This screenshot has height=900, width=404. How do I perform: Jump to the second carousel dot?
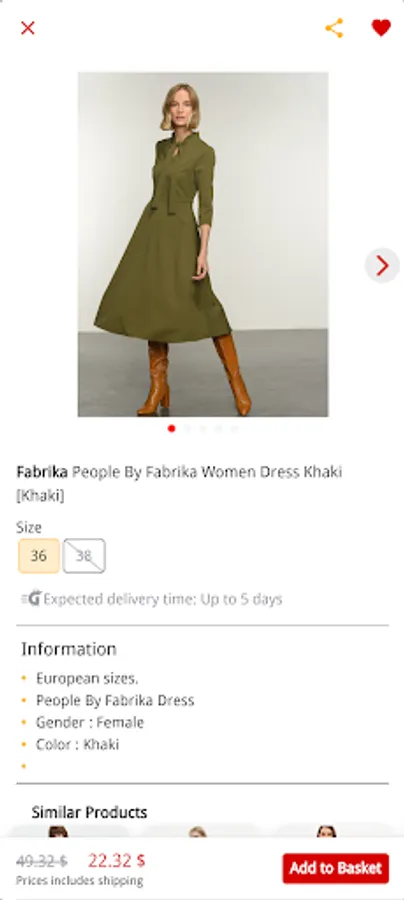[187, 428]
